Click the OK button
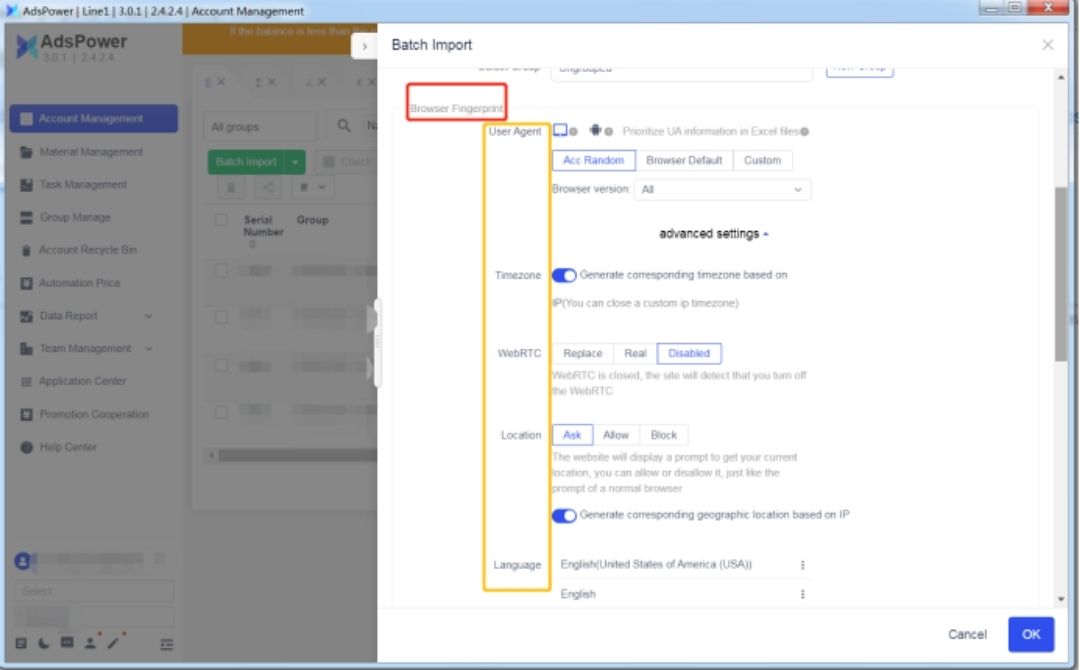This screenshot has height=670, width=1080. 1030,634
